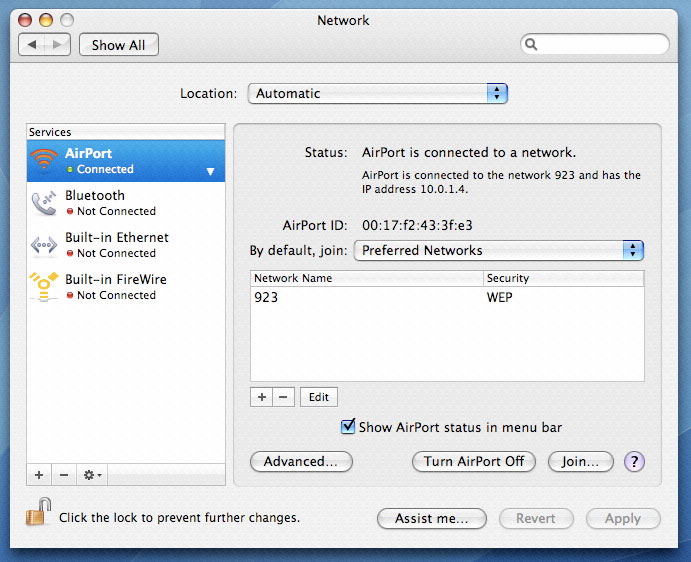The width and height of the screenshot is (691, 562).
Task: Click Show All button
Action: 119,45
